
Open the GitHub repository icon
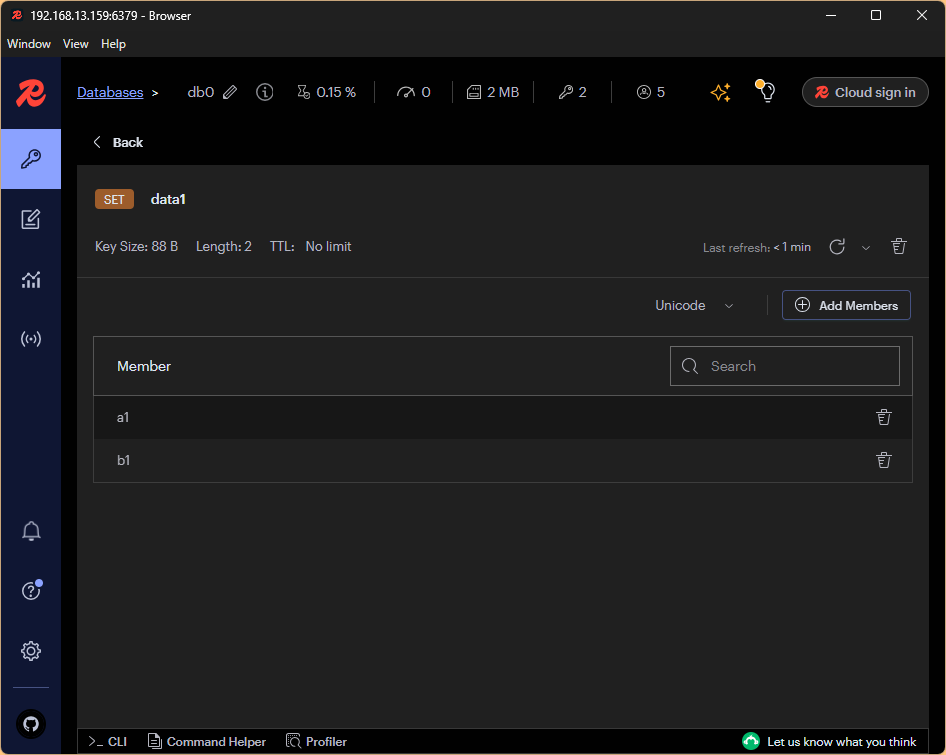click(x=31, y=724)
